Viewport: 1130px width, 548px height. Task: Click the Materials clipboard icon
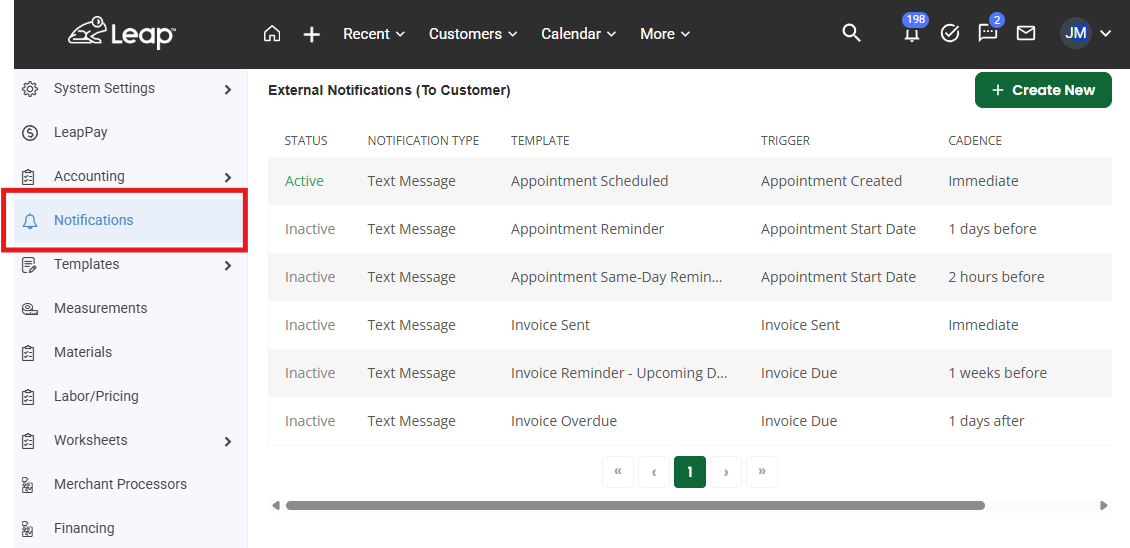coord(29,353)
